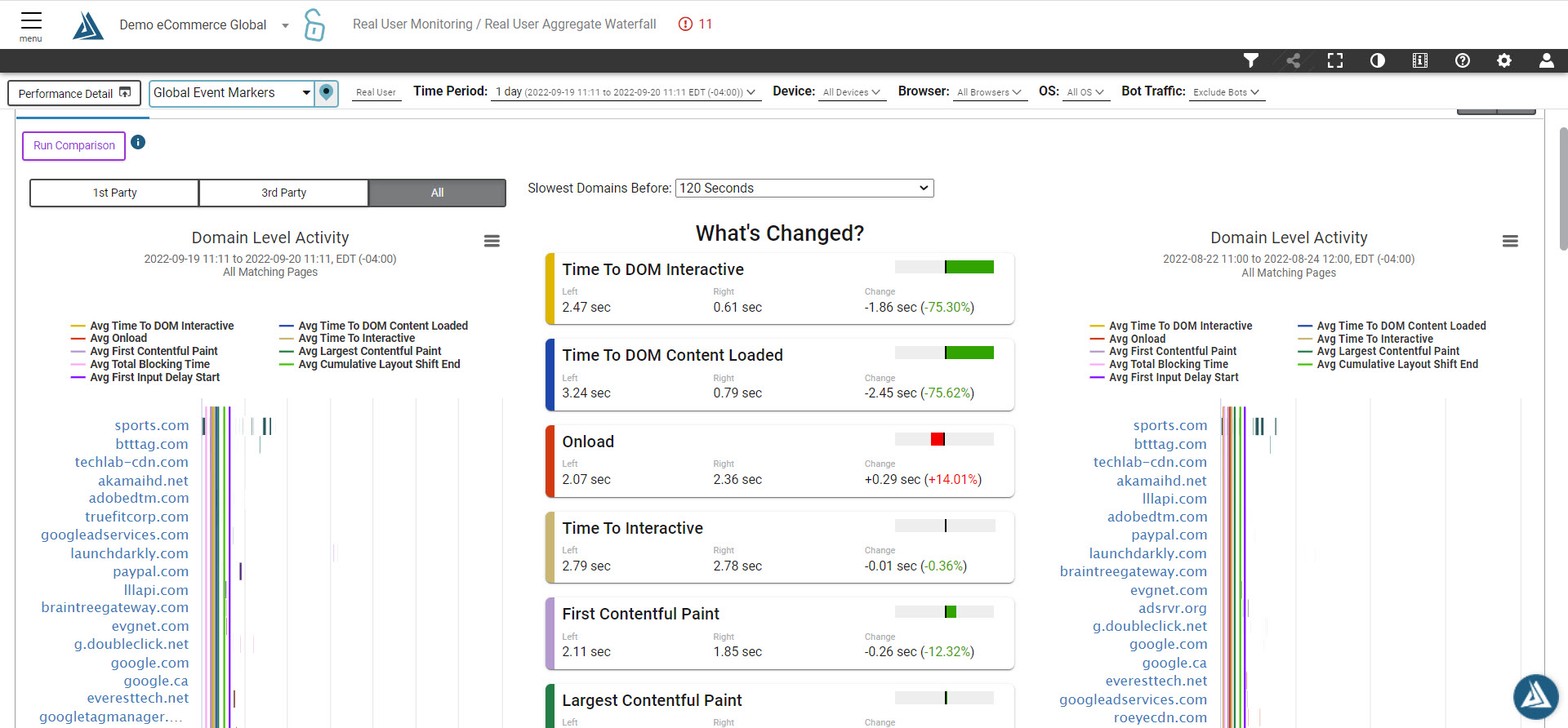Toggle Avg Cumulative Layout Shift End right legend

[1388, 364]
